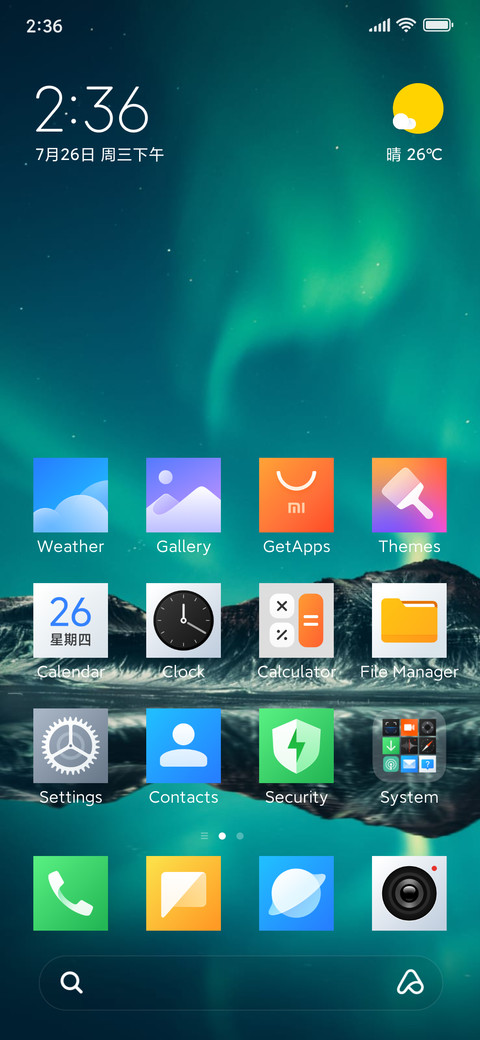Tap the Wi-Fi status icon

coord(406,25)
